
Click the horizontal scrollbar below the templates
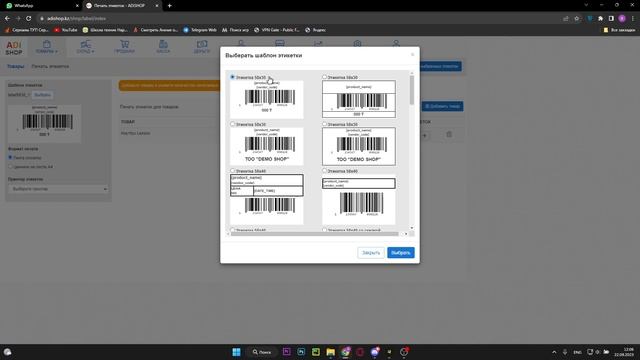pyautogui.click(x=315, y=234)
